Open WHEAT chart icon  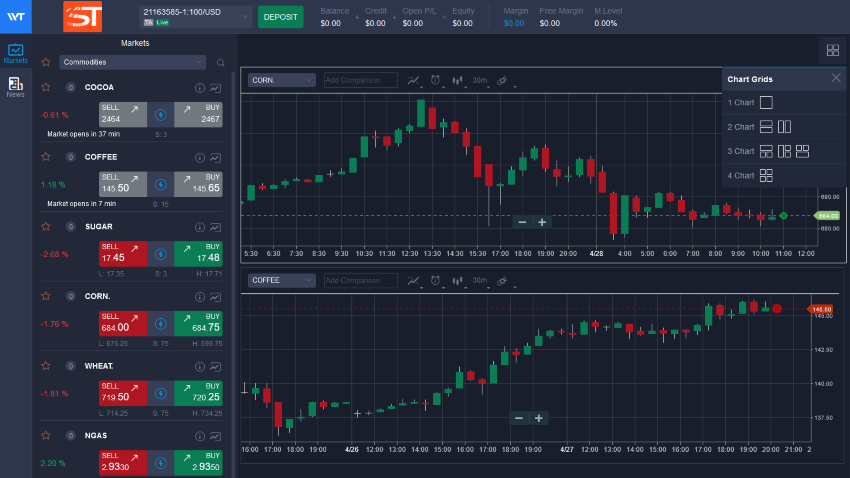(x=215, y=367)
